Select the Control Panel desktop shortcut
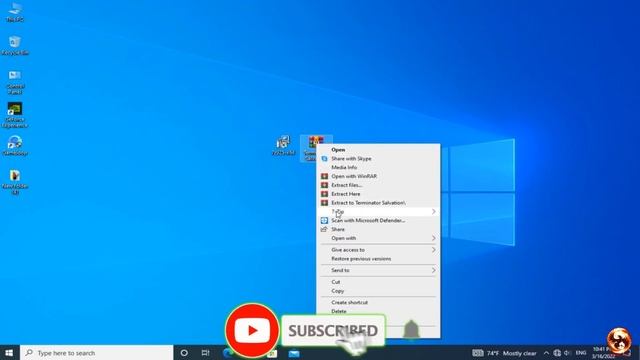Screen dimensions: 640x360 15,82
